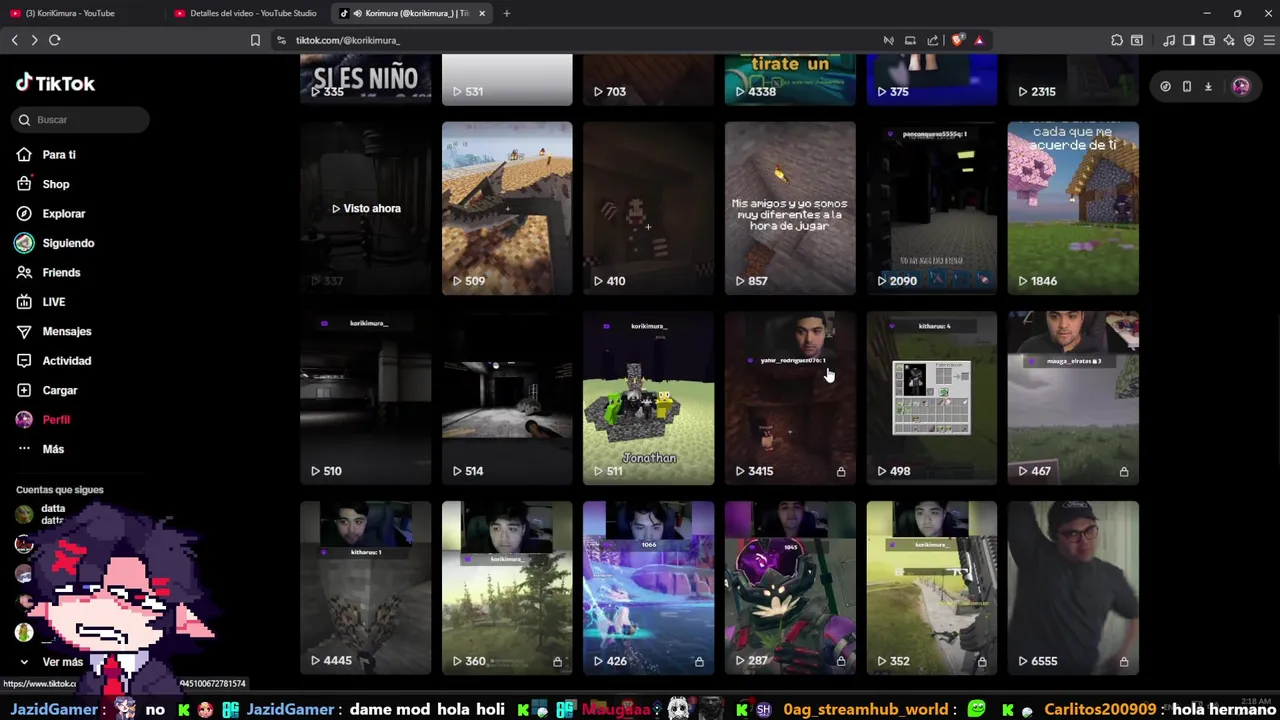Open Jonathan video with 511 views
The image size is (1280, 720).
[x=649, y=398]
